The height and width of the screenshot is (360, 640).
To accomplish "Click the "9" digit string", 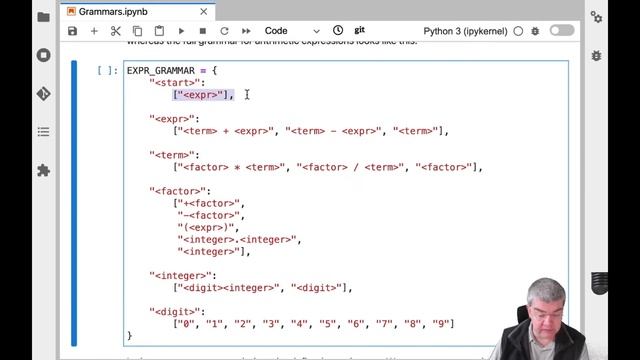I will (x=440, y=324).
